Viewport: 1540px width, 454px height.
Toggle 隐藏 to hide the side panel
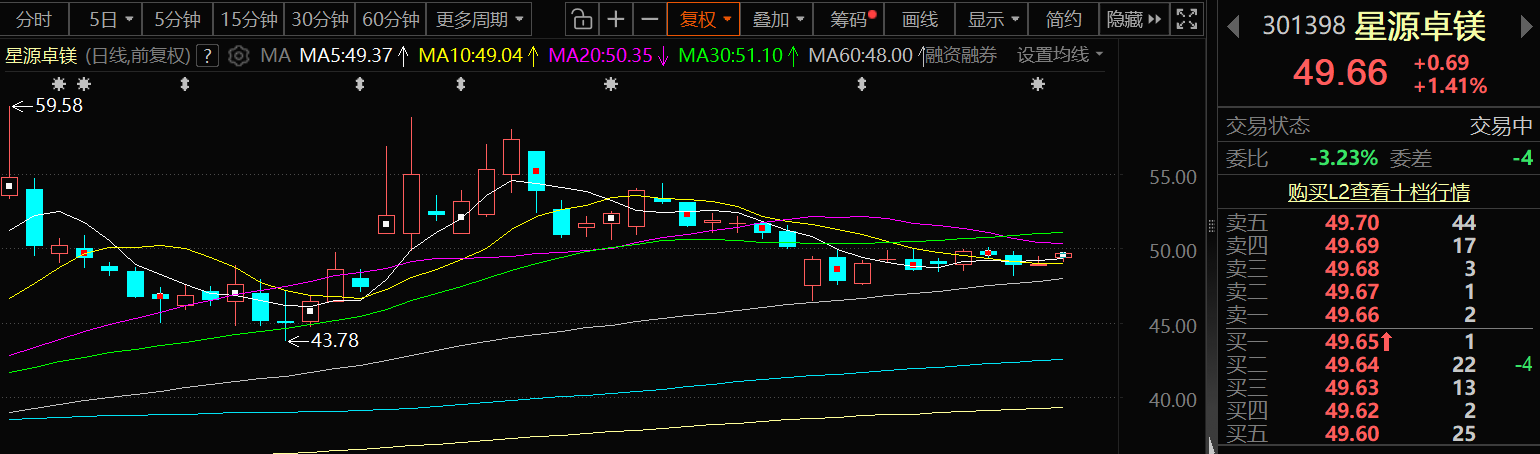(x=1134, y=19)
